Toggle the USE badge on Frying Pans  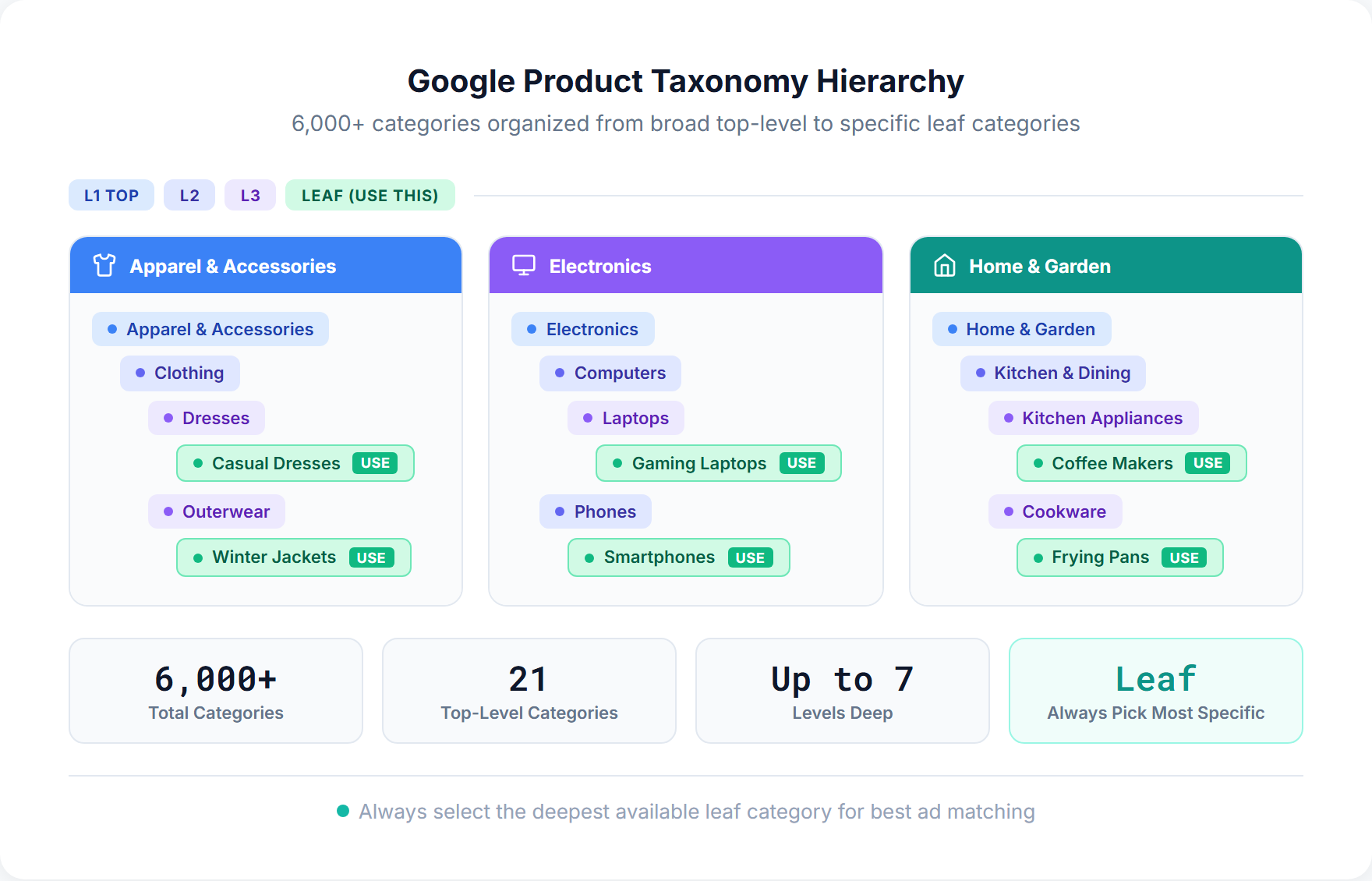[x=1184, y=557]
